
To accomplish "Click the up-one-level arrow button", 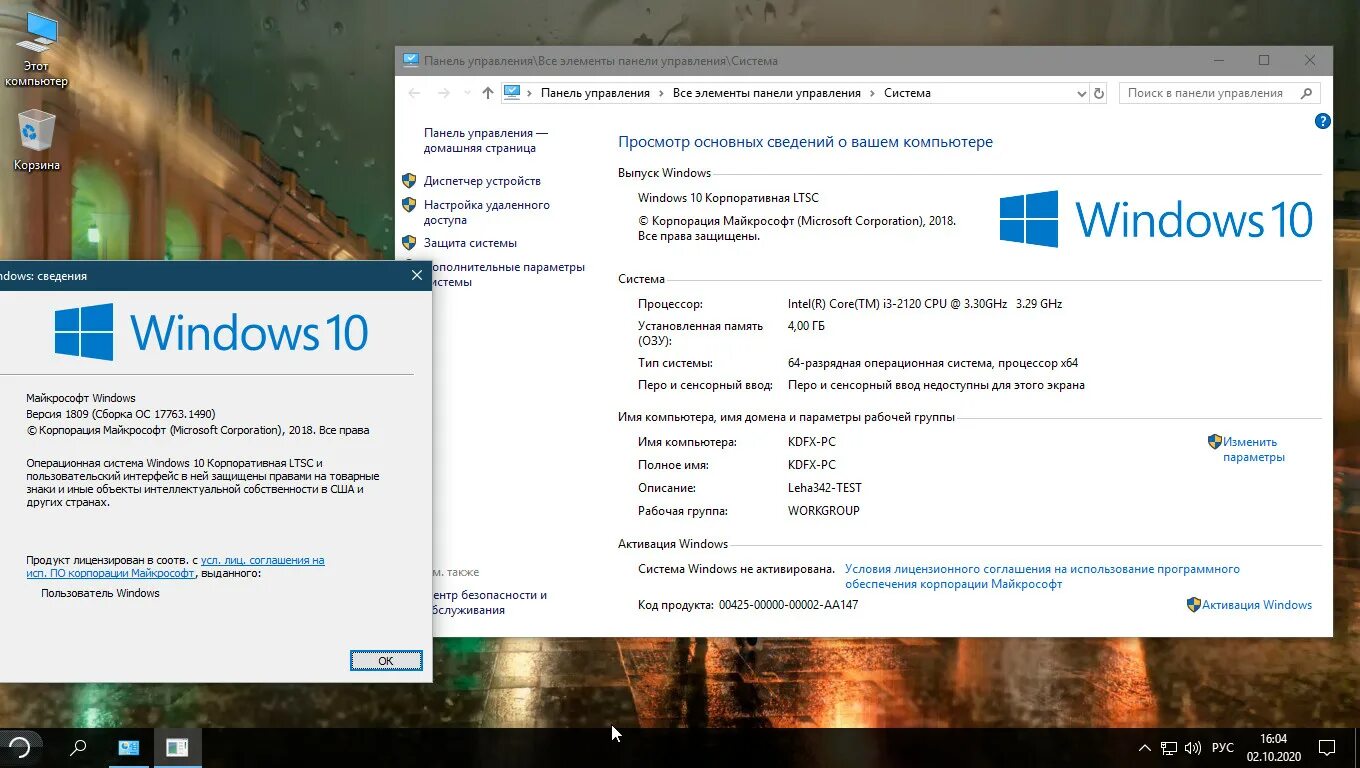I will coord(488,93).
